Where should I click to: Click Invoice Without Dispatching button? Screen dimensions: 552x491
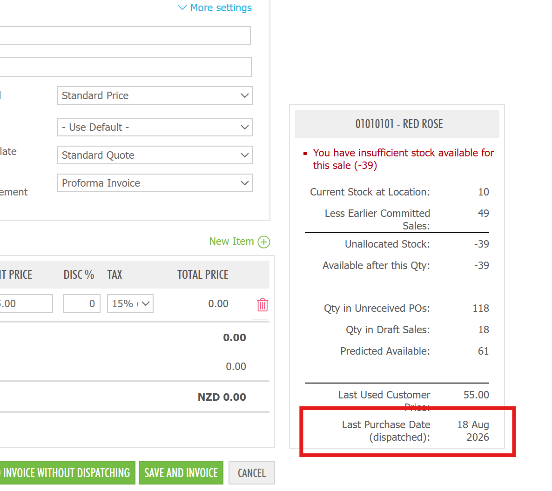[66, 473]
